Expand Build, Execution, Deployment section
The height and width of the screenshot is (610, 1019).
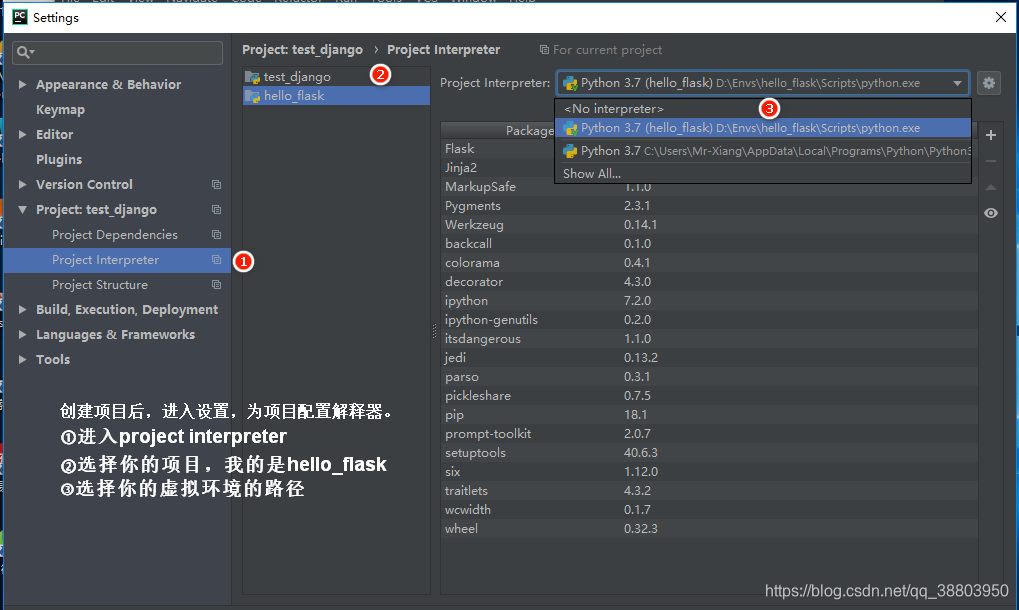(x=22, y=310)
